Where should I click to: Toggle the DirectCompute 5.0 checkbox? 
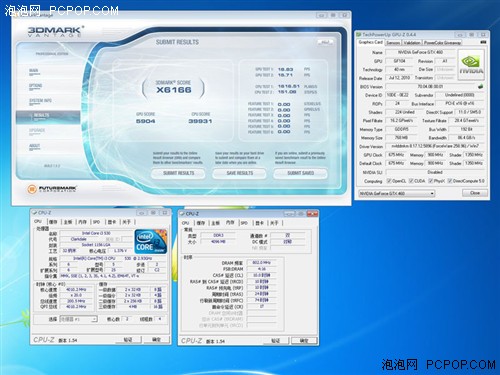click(x=450, y=181)
